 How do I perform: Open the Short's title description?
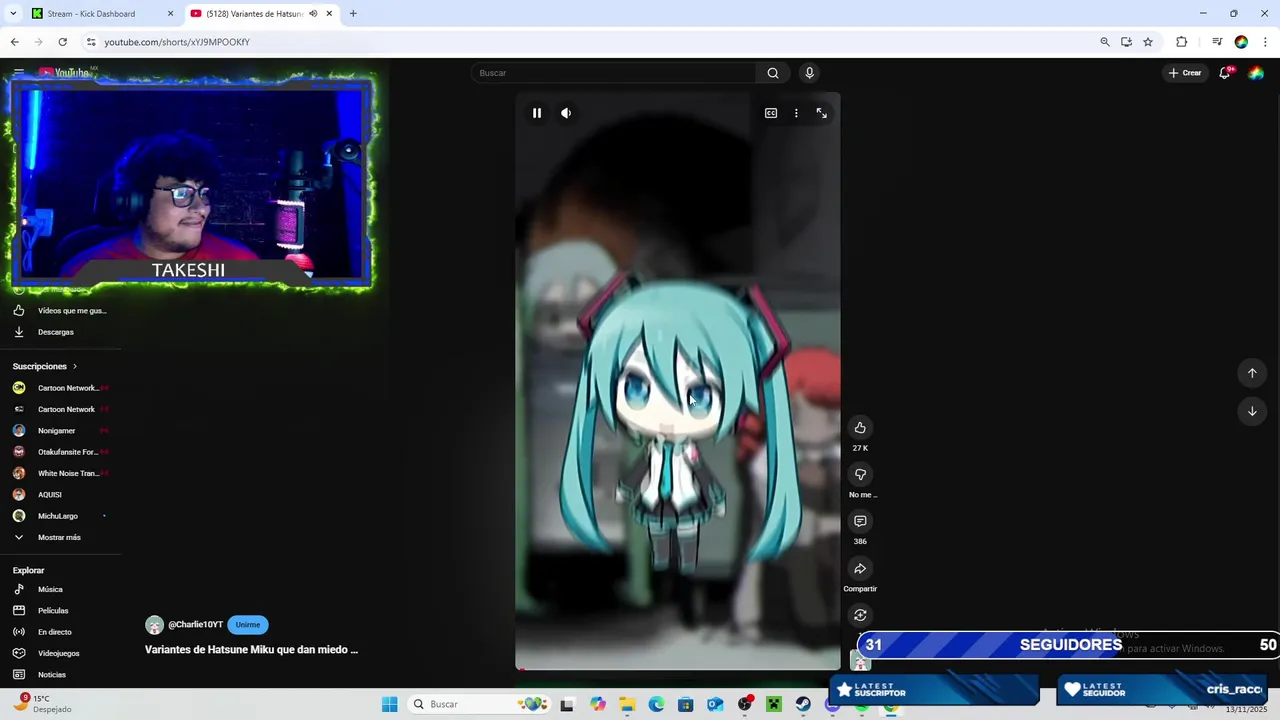click(x=251, y=650)
